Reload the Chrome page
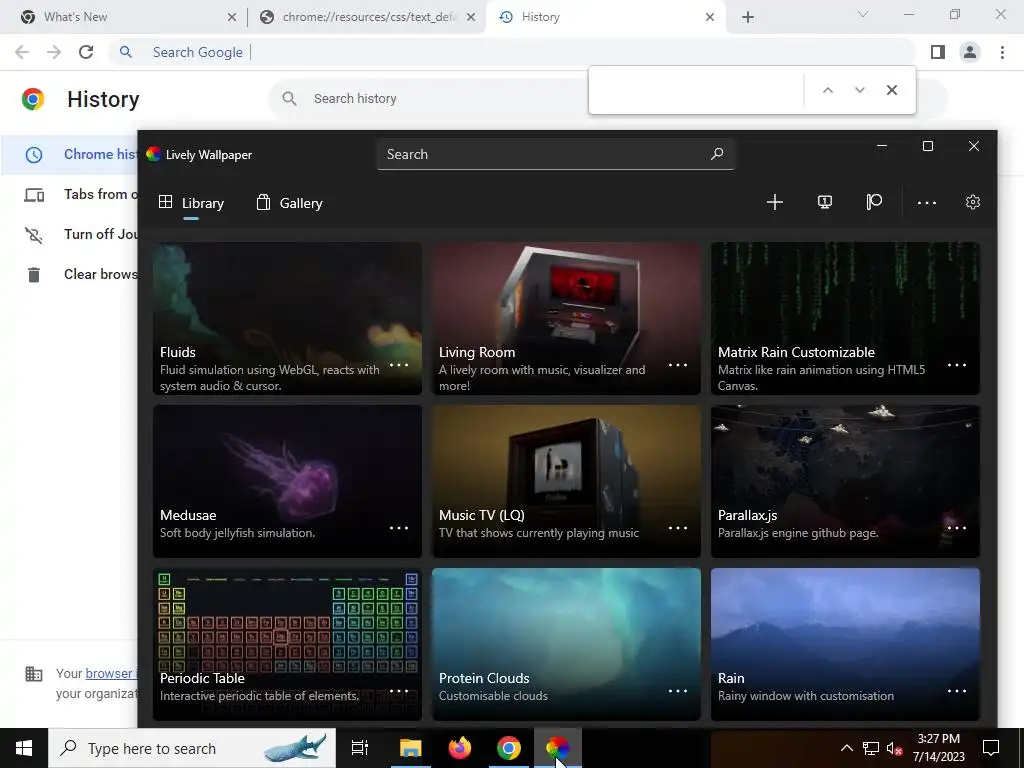Image resolution: width=1024 pixels, height=768 pixels. click(x=86, y=52)
